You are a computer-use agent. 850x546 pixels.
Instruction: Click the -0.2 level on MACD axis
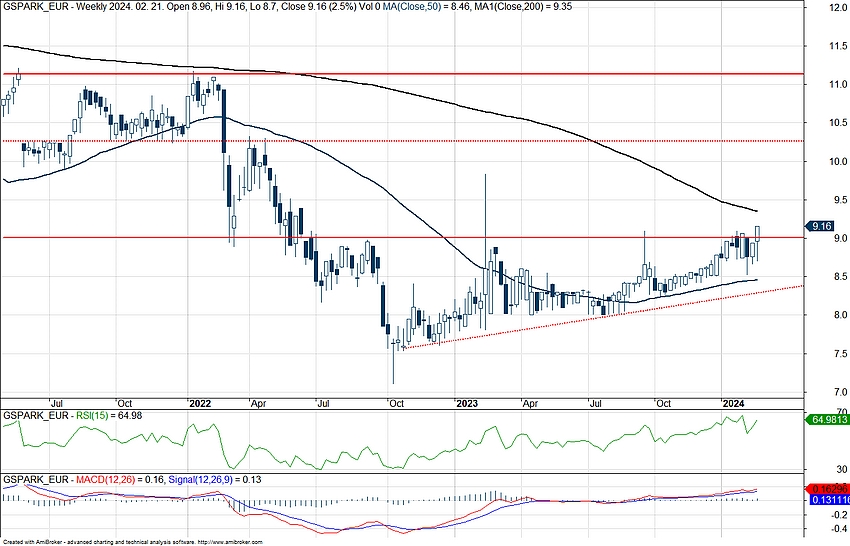pos(841,515)
